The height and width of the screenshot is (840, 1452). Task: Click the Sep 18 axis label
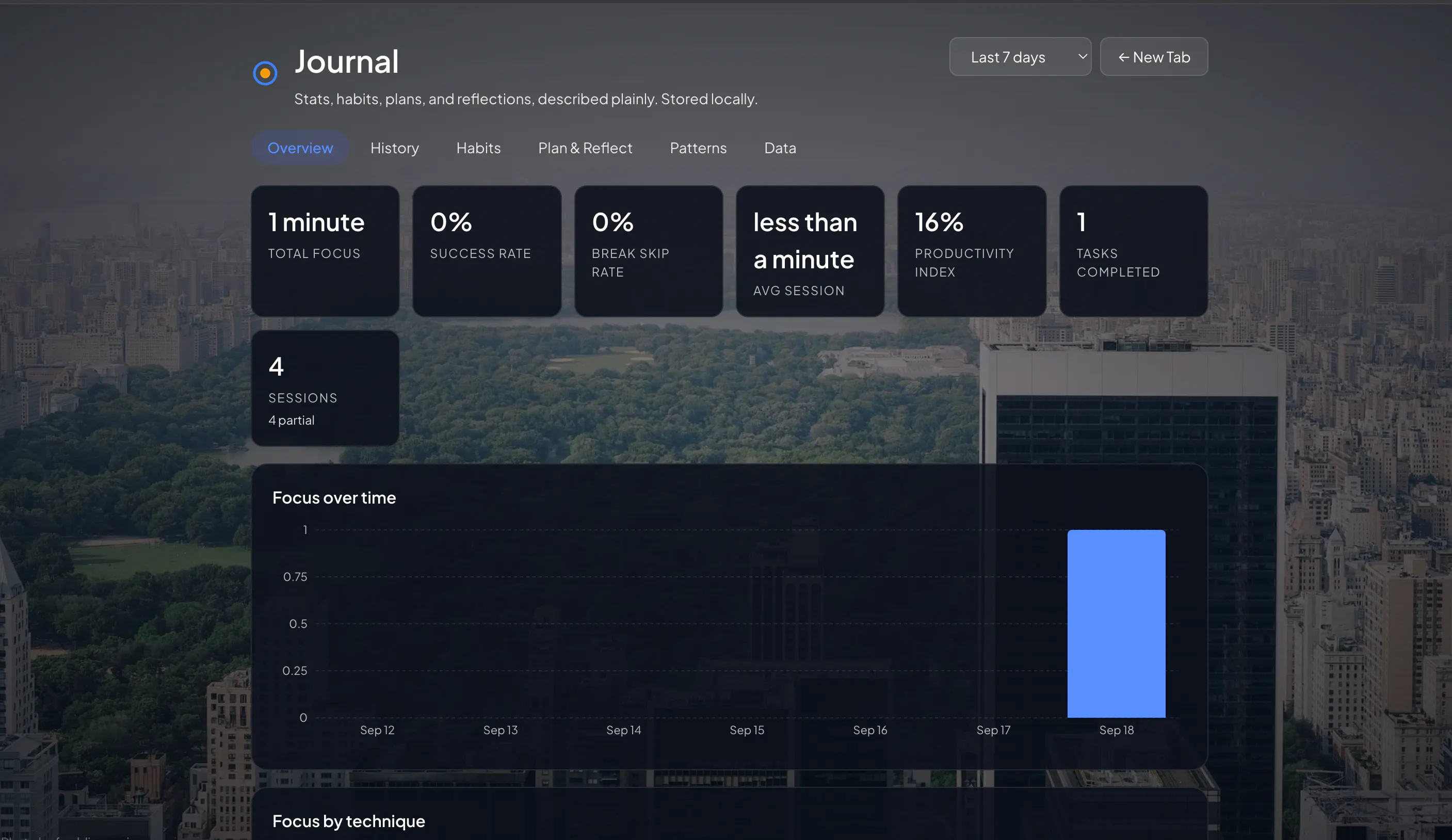pos(1116,731)
